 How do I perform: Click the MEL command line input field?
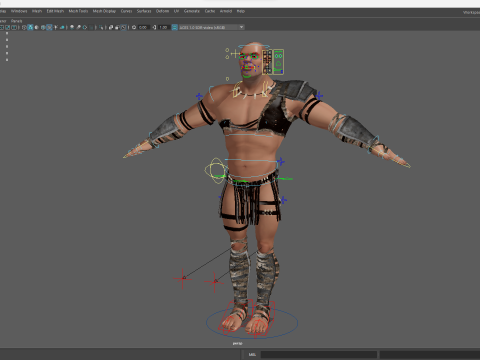click(319, 354)
